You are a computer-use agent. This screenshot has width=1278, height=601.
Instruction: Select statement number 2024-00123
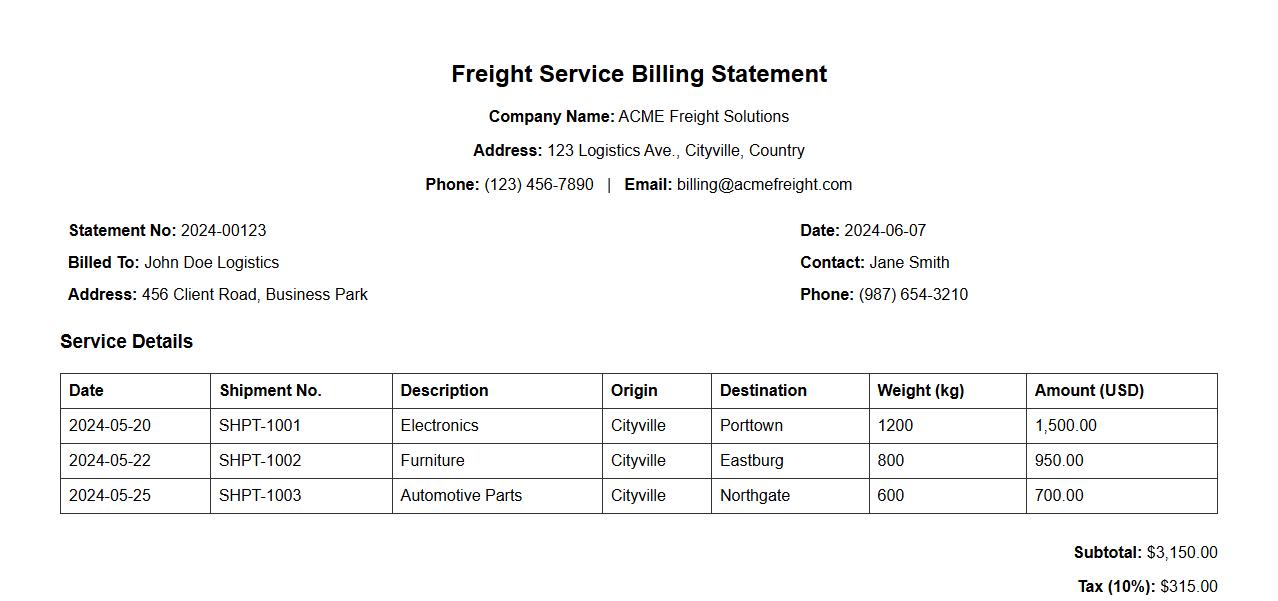(223, 231)
